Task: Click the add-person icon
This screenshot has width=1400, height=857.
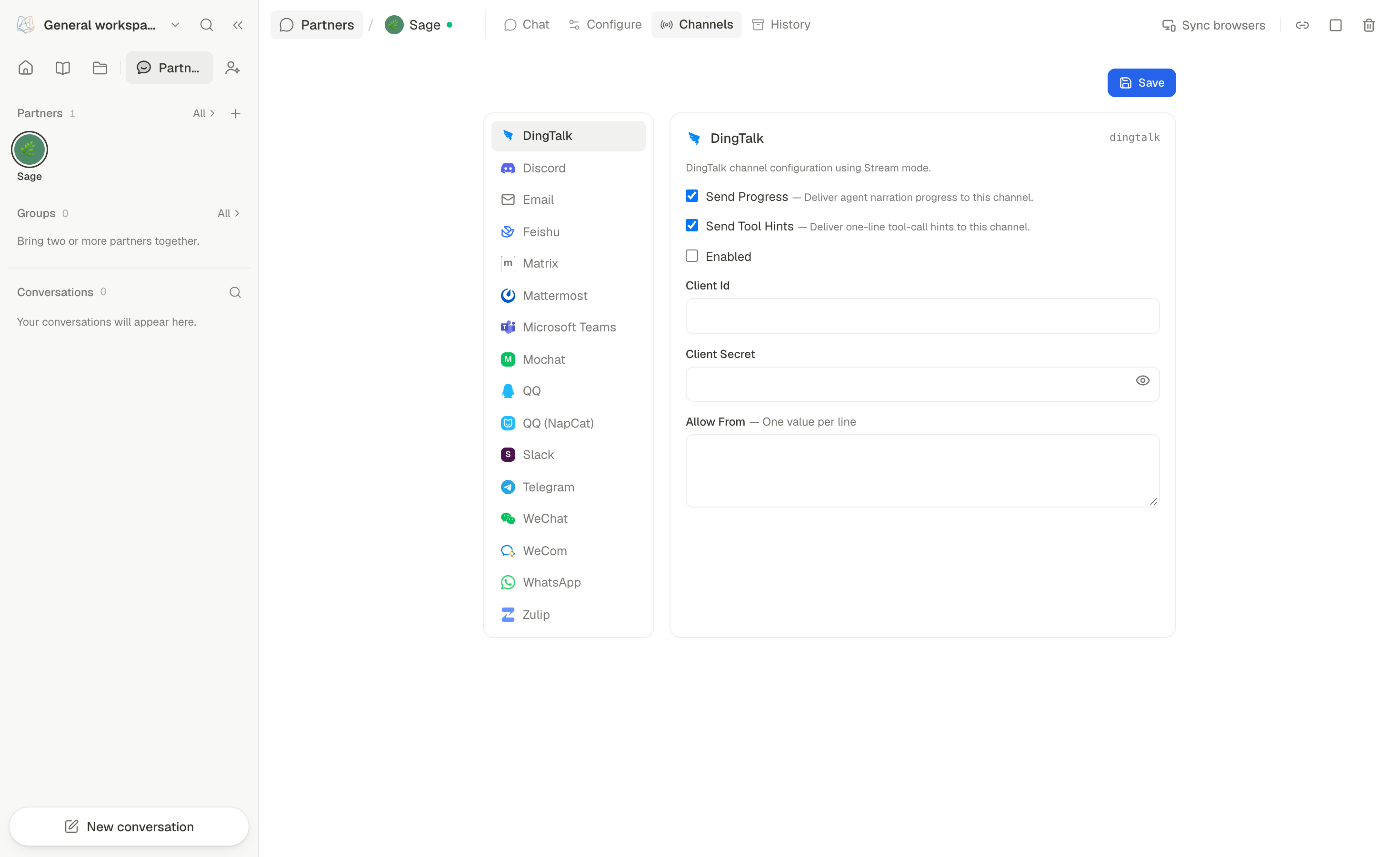Action: 232,68
